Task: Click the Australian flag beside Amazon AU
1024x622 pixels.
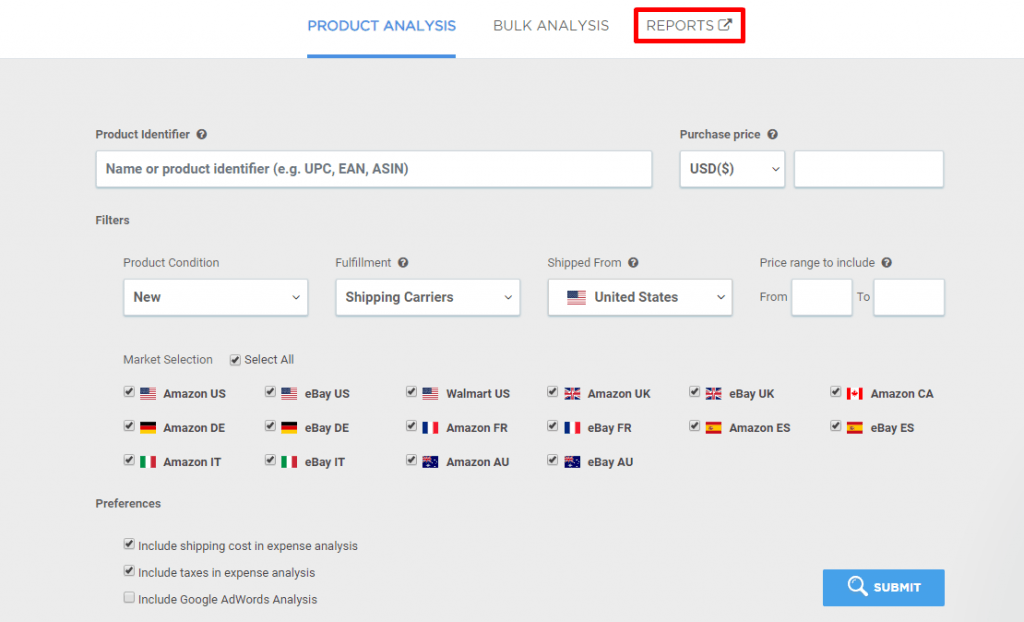Action: click(x=430, y=462)
